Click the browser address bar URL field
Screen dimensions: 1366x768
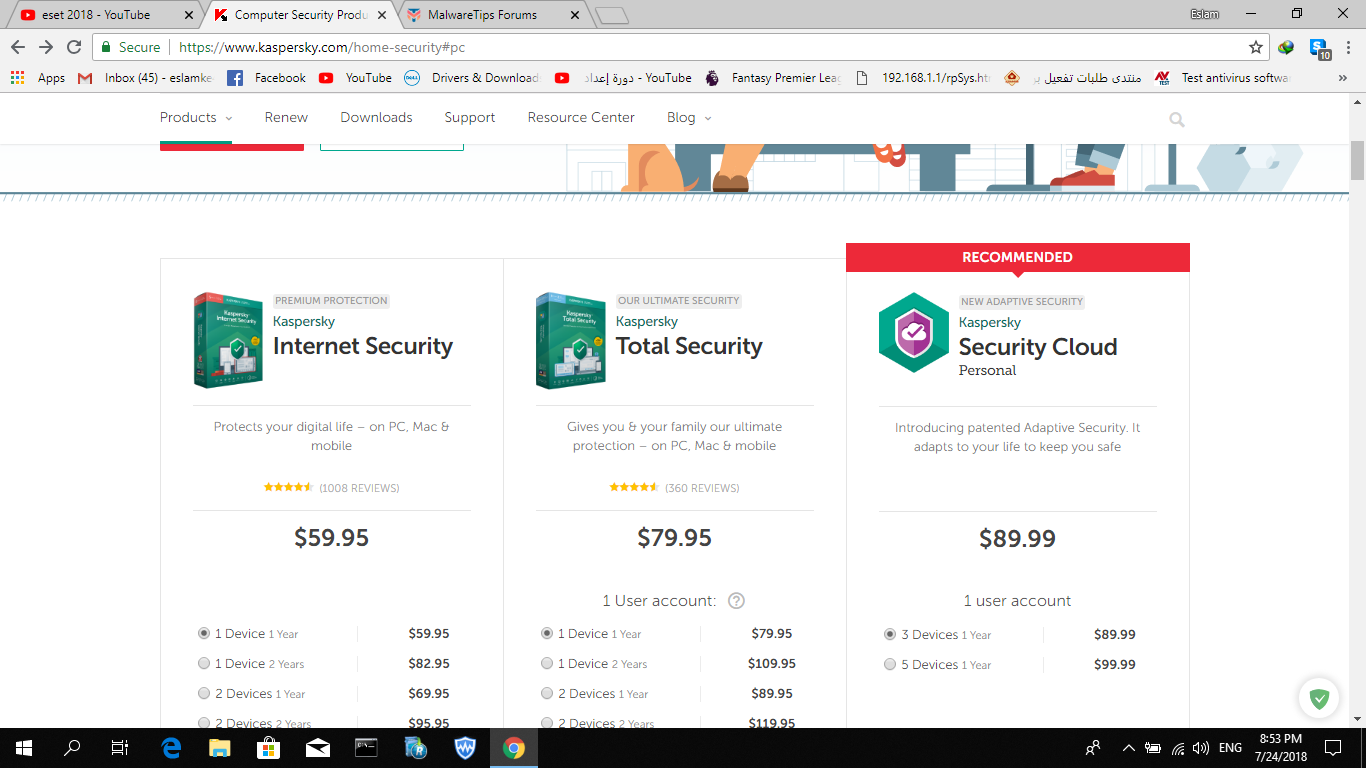pyautogui.click(x=700, y=47)
